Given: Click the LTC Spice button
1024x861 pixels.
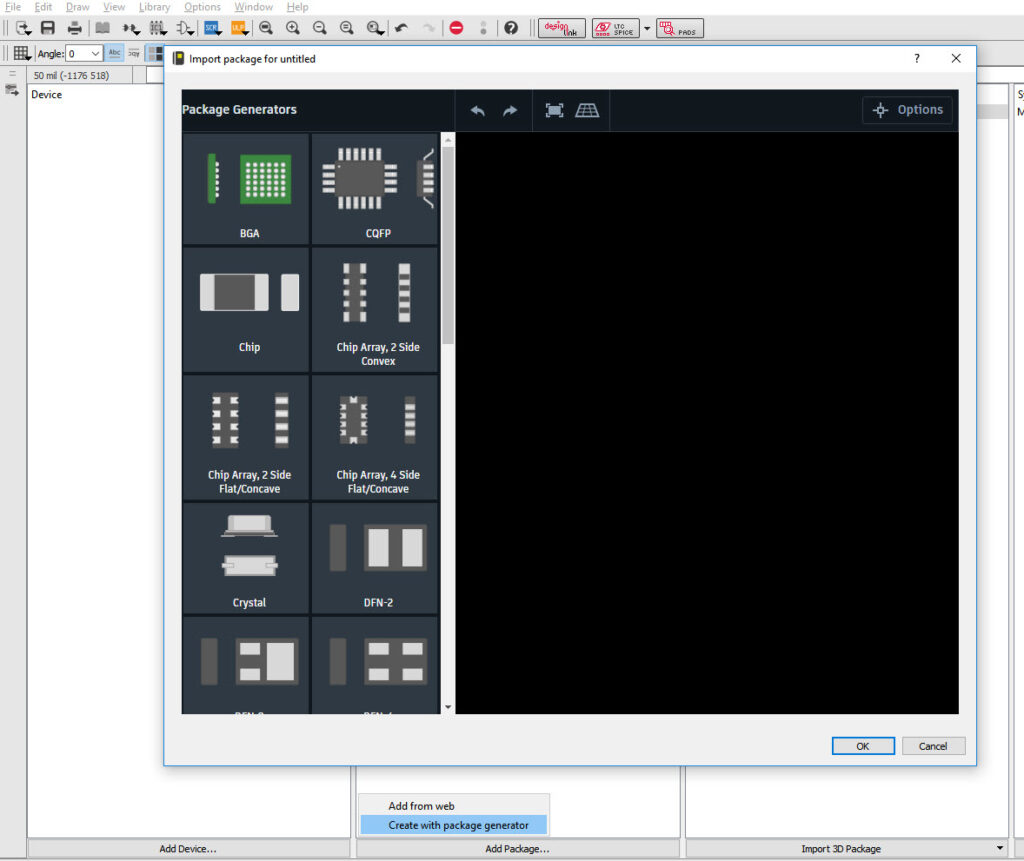Looking at the screenshot, I should pyautogui.click(x=615, y=28).
